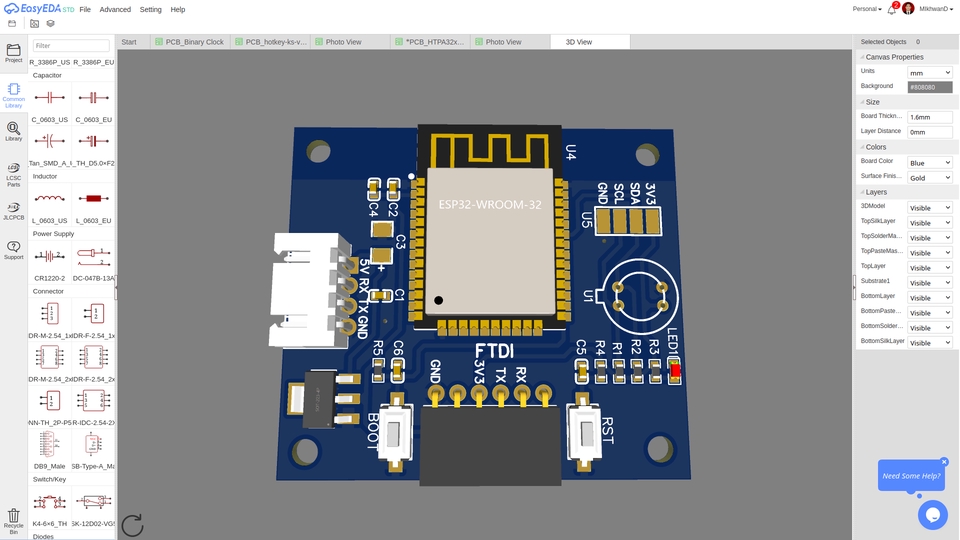Open the Project panel
Viewport: 960px width, 540px height.
point(13,52)
